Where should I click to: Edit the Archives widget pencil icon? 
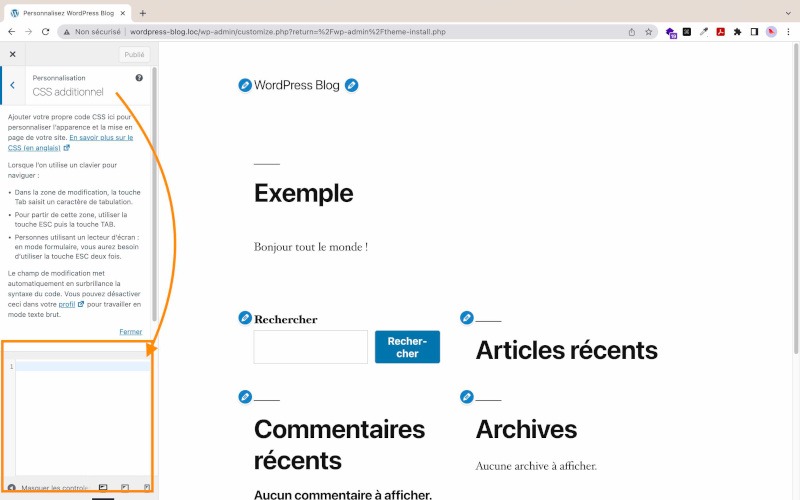tap(466, 397)
